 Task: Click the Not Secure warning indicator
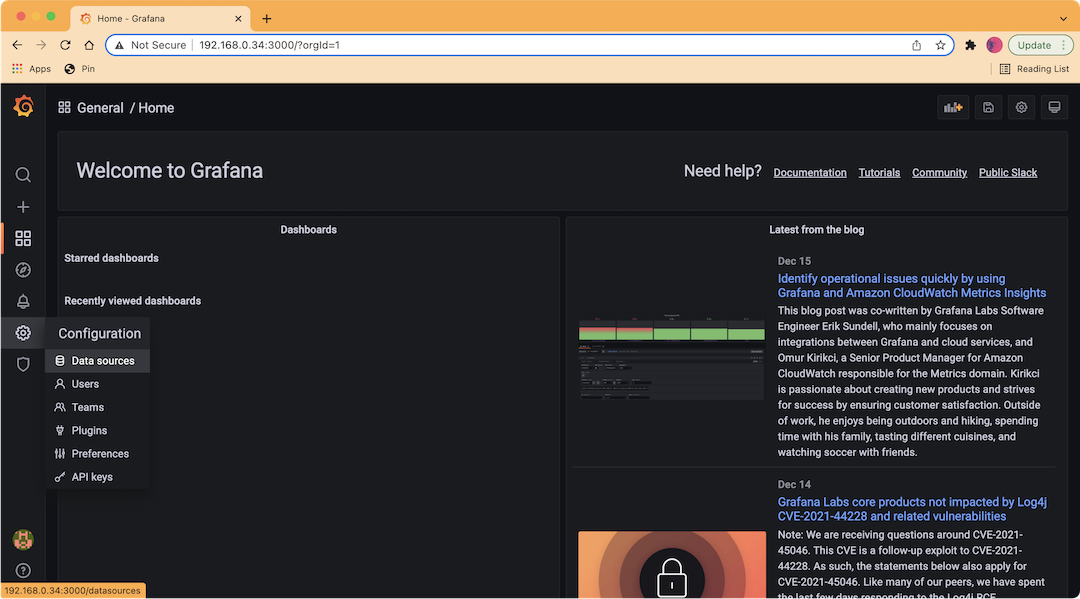coord(151,45)
